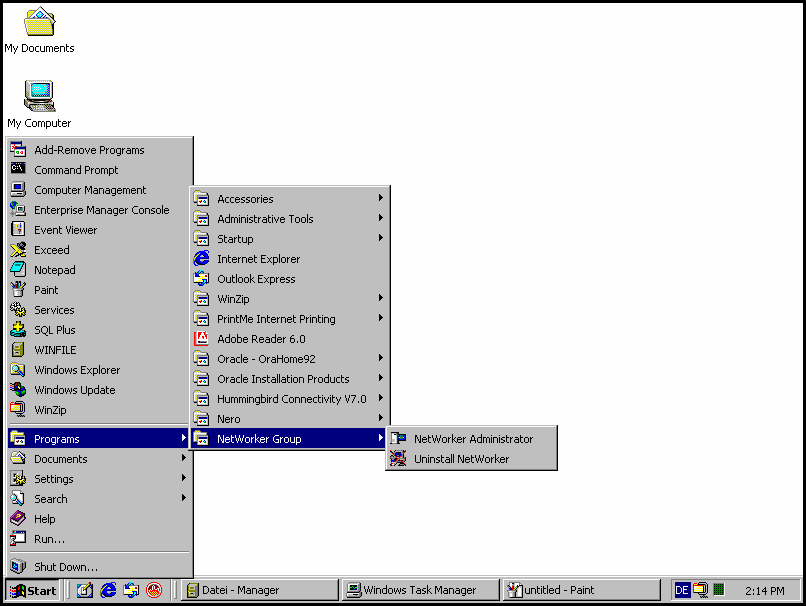The width and height of the screenshot is (806, 606).
Task: Click the WINFILE cabinet icon in Start menu
Action: [x=18, y=350]
